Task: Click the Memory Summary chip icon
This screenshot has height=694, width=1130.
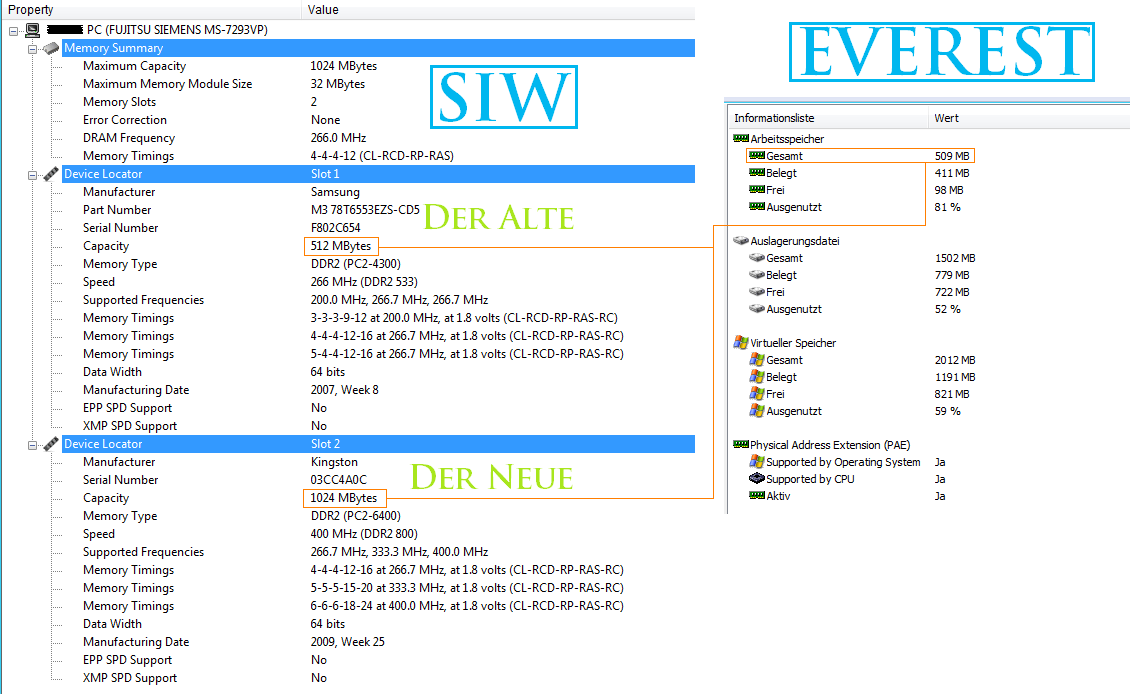Action: (50, 48)
